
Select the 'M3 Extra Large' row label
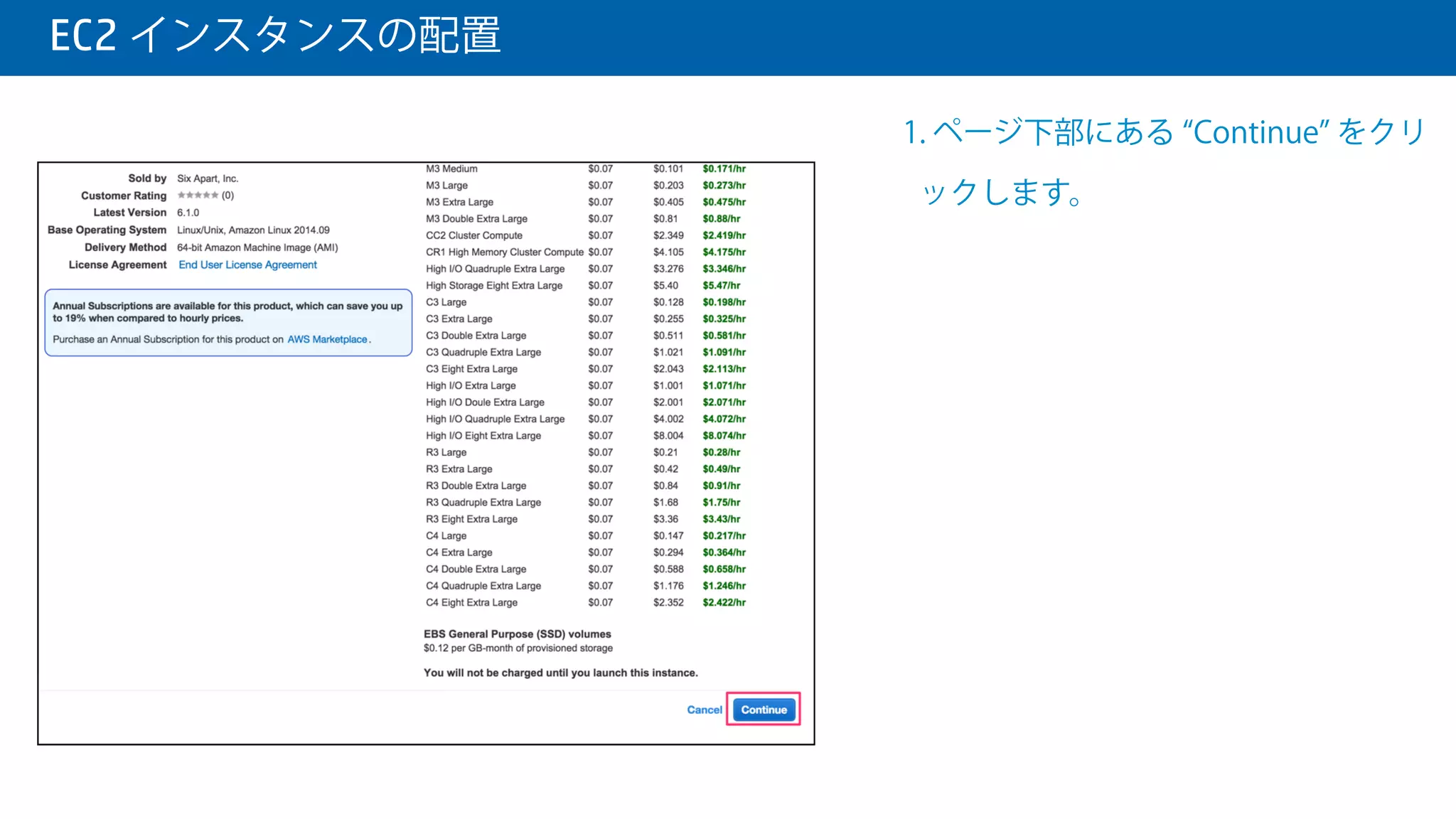(459, 202)
